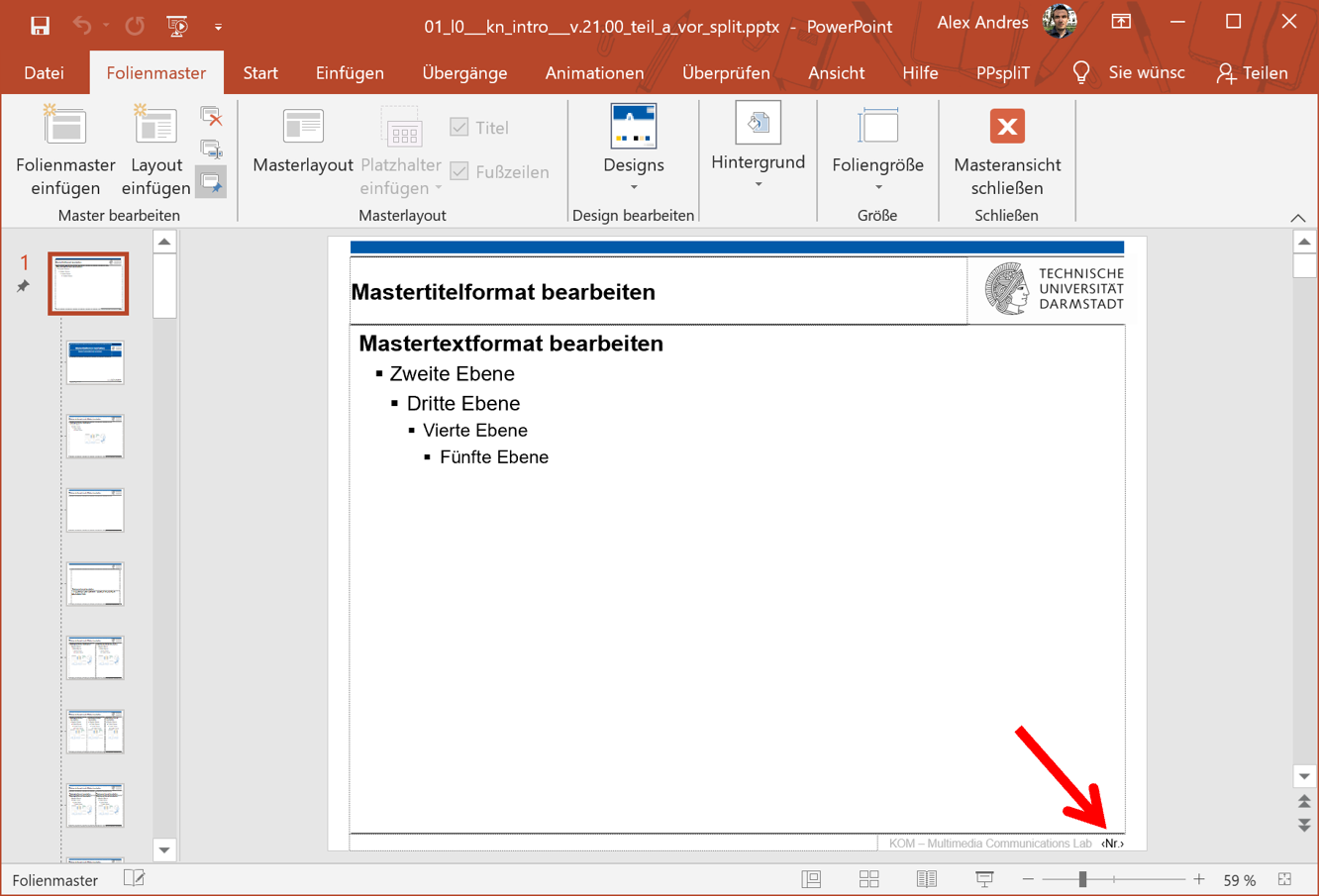Switch to the Animationen tab
Image resolution: width=1319 pixels, height=896 pixels.
(x=594, y=72)
